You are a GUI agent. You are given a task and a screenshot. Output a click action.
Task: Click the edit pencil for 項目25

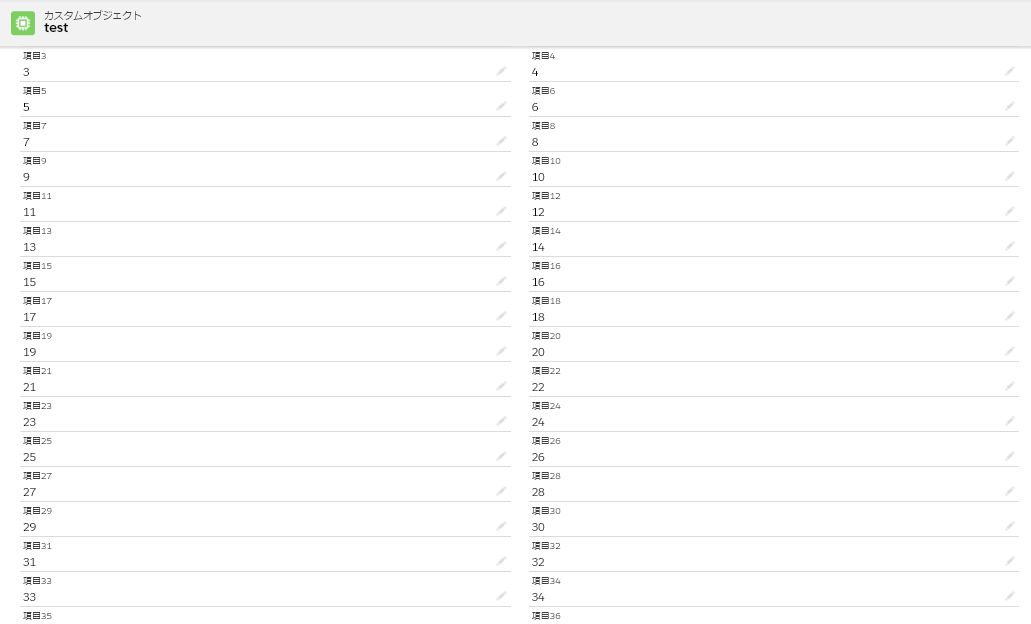501,456
